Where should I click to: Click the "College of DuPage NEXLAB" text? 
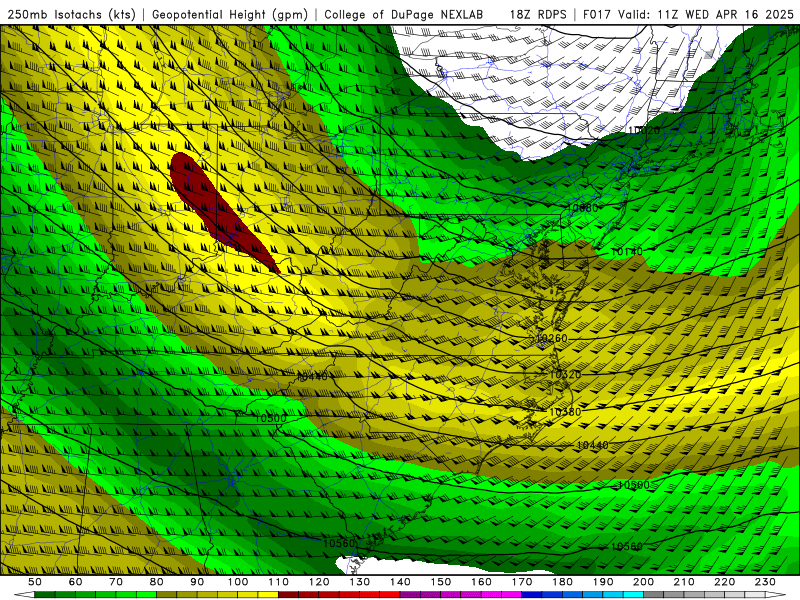point(404,14)
